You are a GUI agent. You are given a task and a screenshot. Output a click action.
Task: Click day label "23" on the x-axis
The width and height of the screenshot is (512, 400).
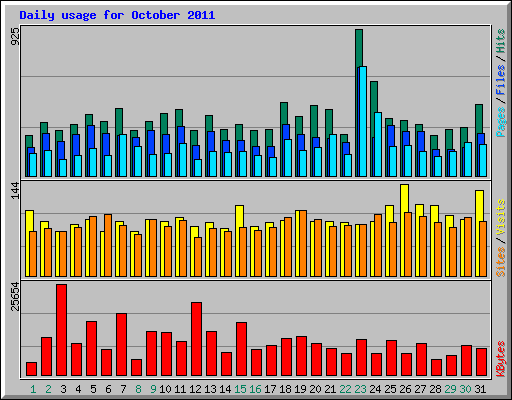click(x=360, y=389)
